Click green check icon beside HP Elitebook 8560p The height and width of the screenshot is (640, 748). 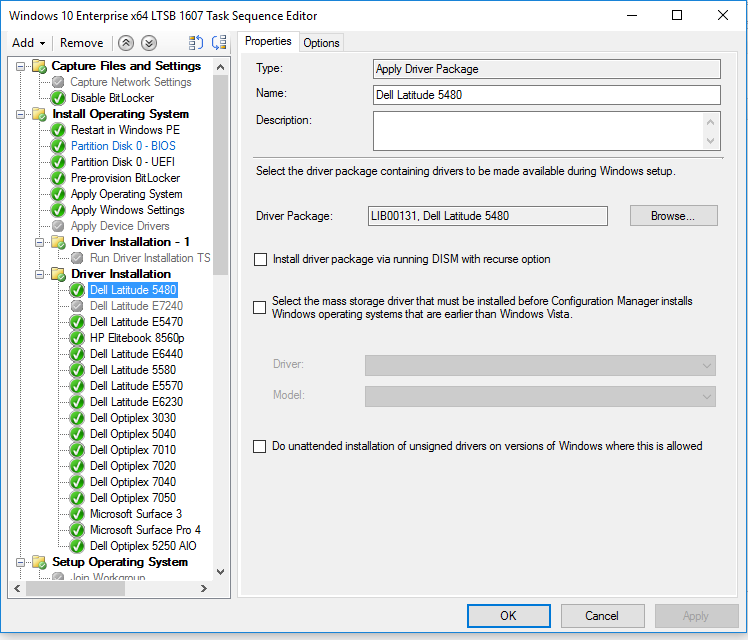point(77,338)
